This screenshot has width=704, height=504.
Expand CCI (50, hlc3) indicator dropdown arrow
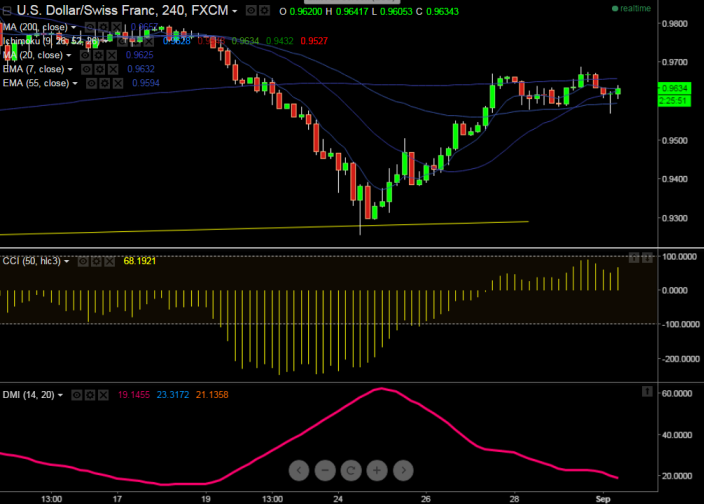click(66, 262)
